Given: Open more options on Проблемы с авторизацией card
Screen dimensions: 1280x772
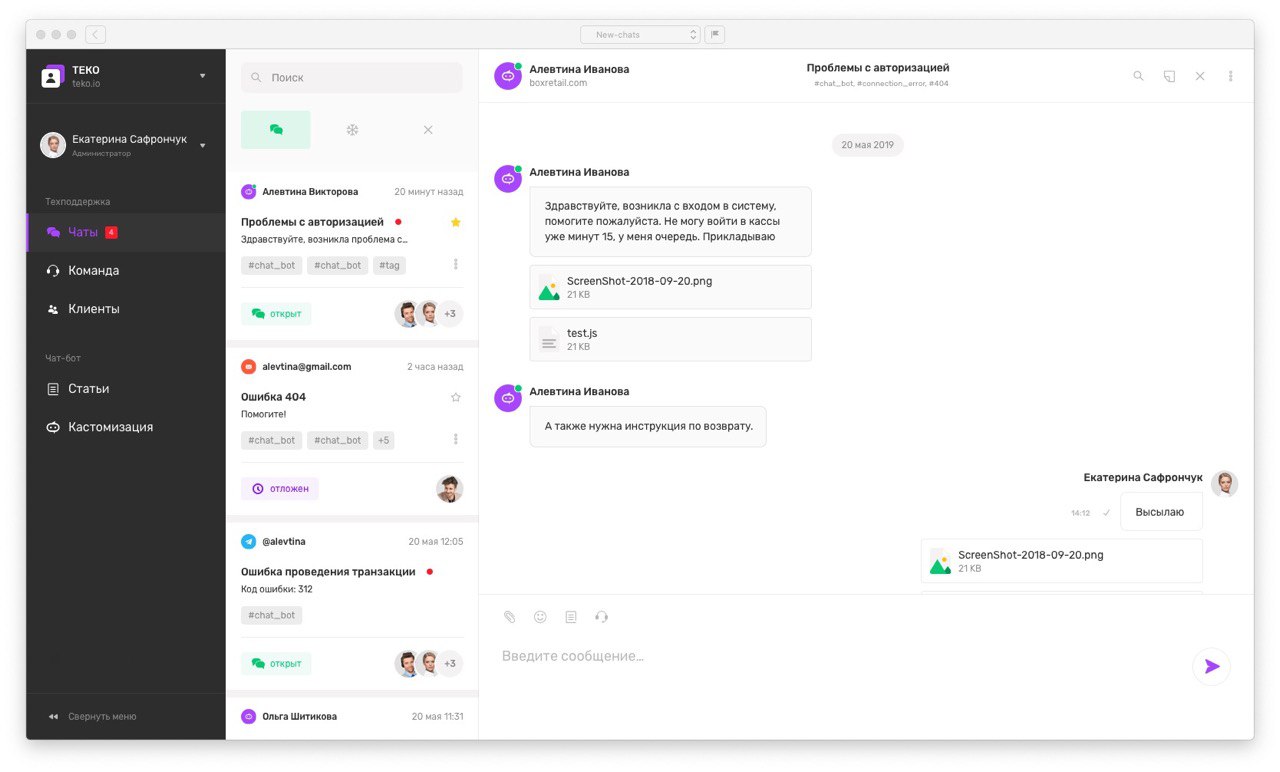Looking at the screenshot, I should [x=456, y=265].
